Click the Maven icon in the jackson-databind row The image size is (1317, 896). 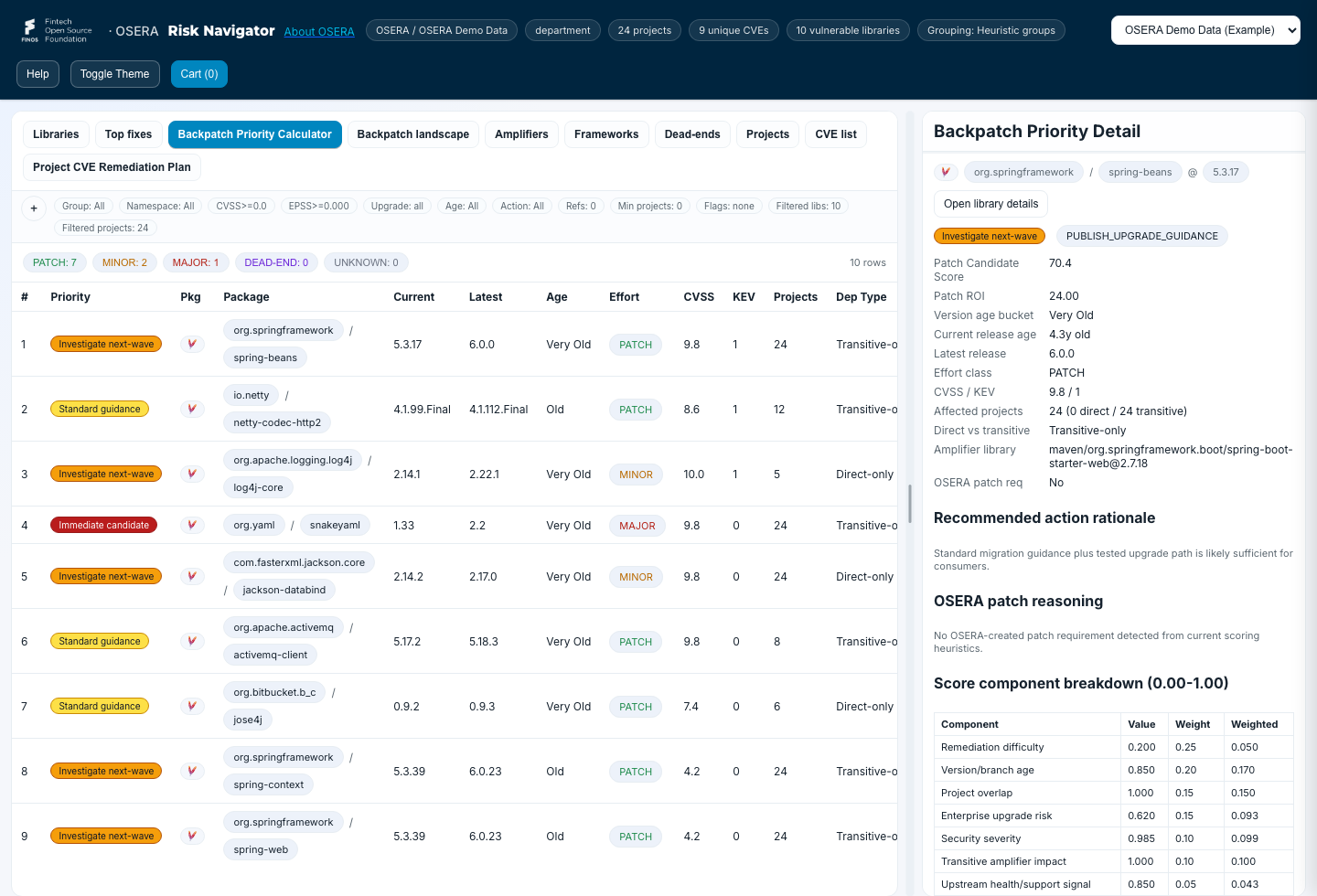192,577
